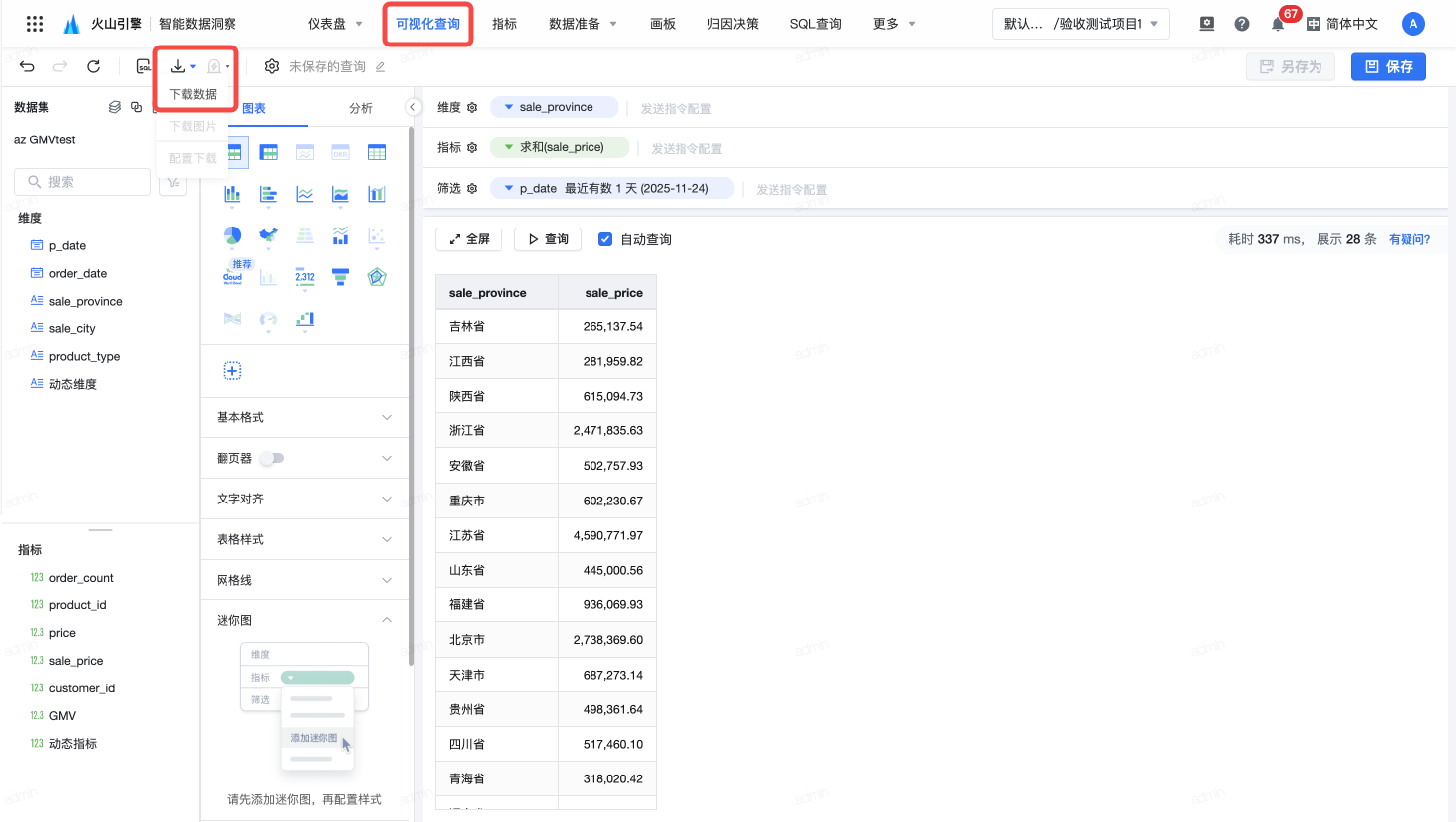The image size is (1456, 822).
Task: Choose 下载数据 from the download menu
Action: [194, 94]
